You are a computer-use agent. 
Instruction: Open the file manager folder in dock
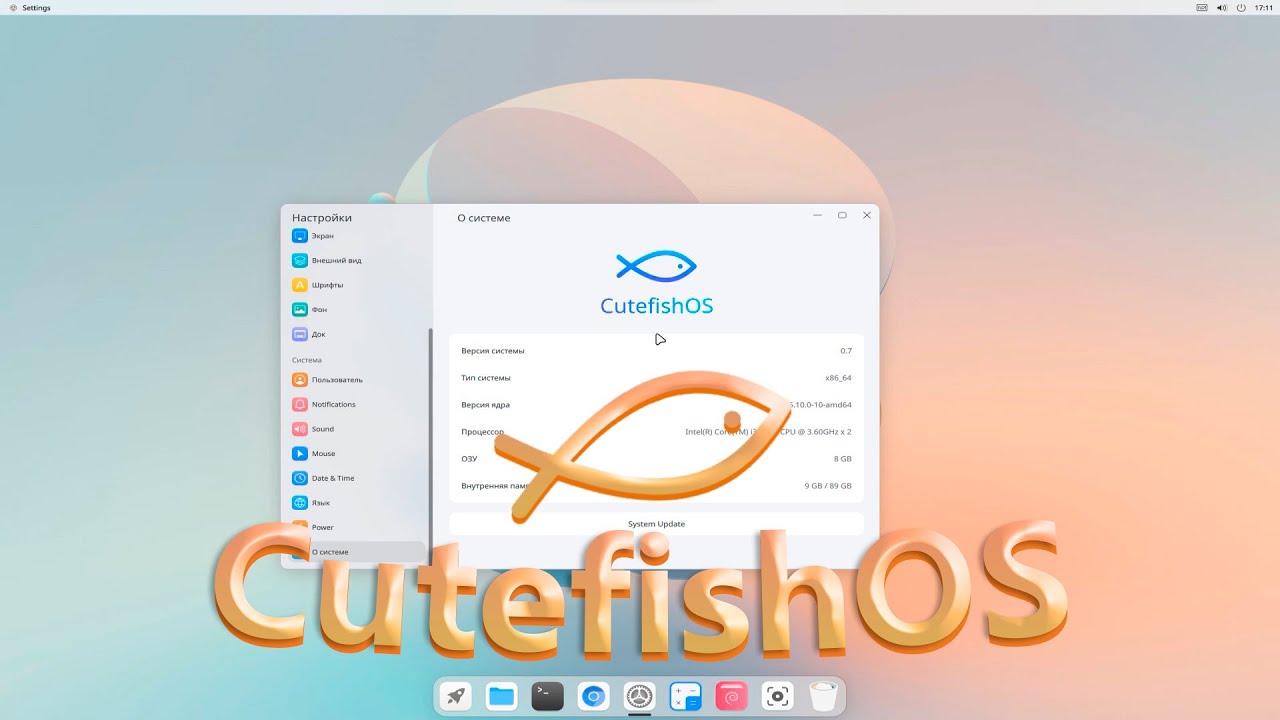click(501, 696)
